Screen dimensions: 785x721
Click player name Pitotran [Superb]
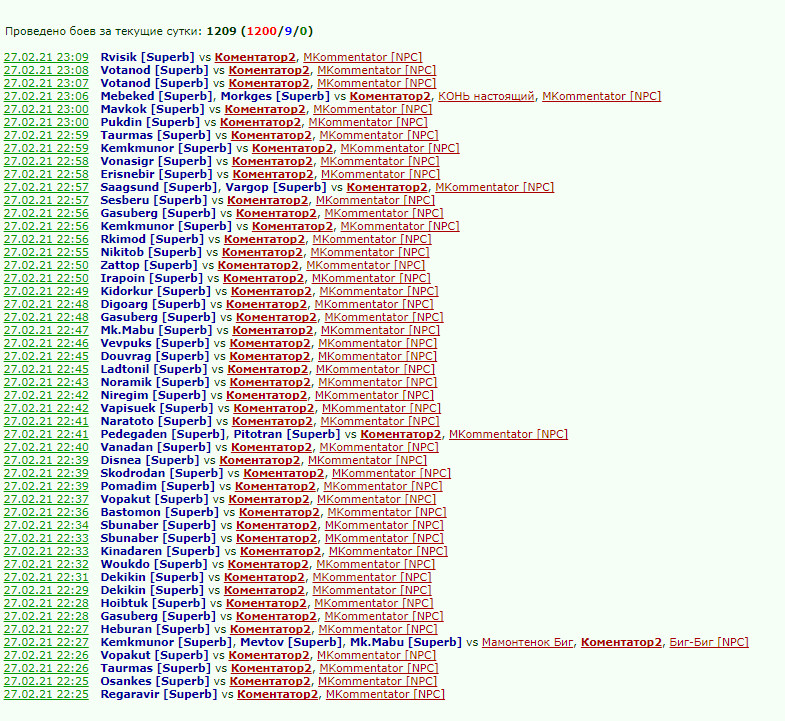coord(286,435)
